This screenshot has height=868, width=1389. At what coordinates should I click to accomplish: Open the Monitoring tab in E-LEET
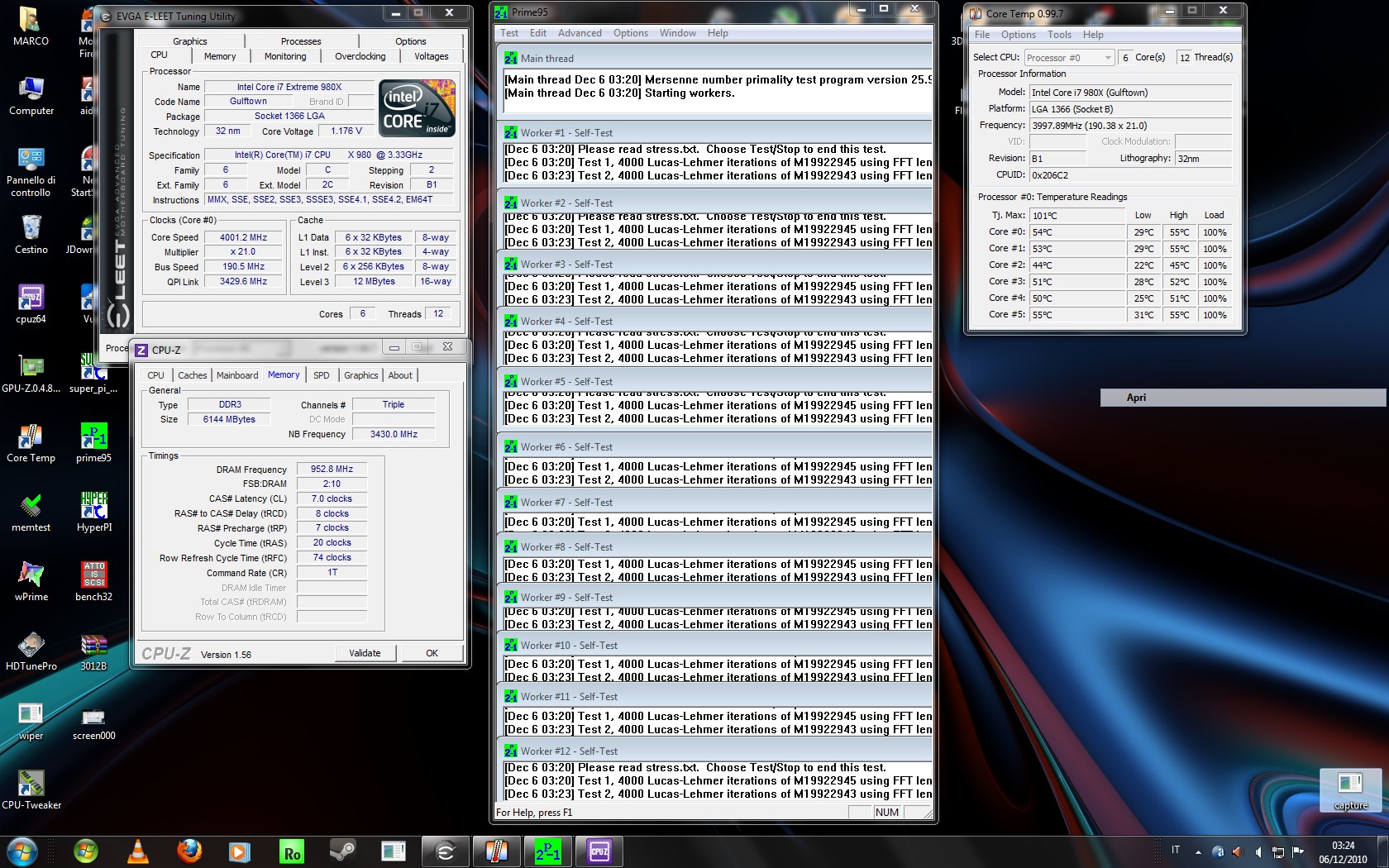point(285,56)
